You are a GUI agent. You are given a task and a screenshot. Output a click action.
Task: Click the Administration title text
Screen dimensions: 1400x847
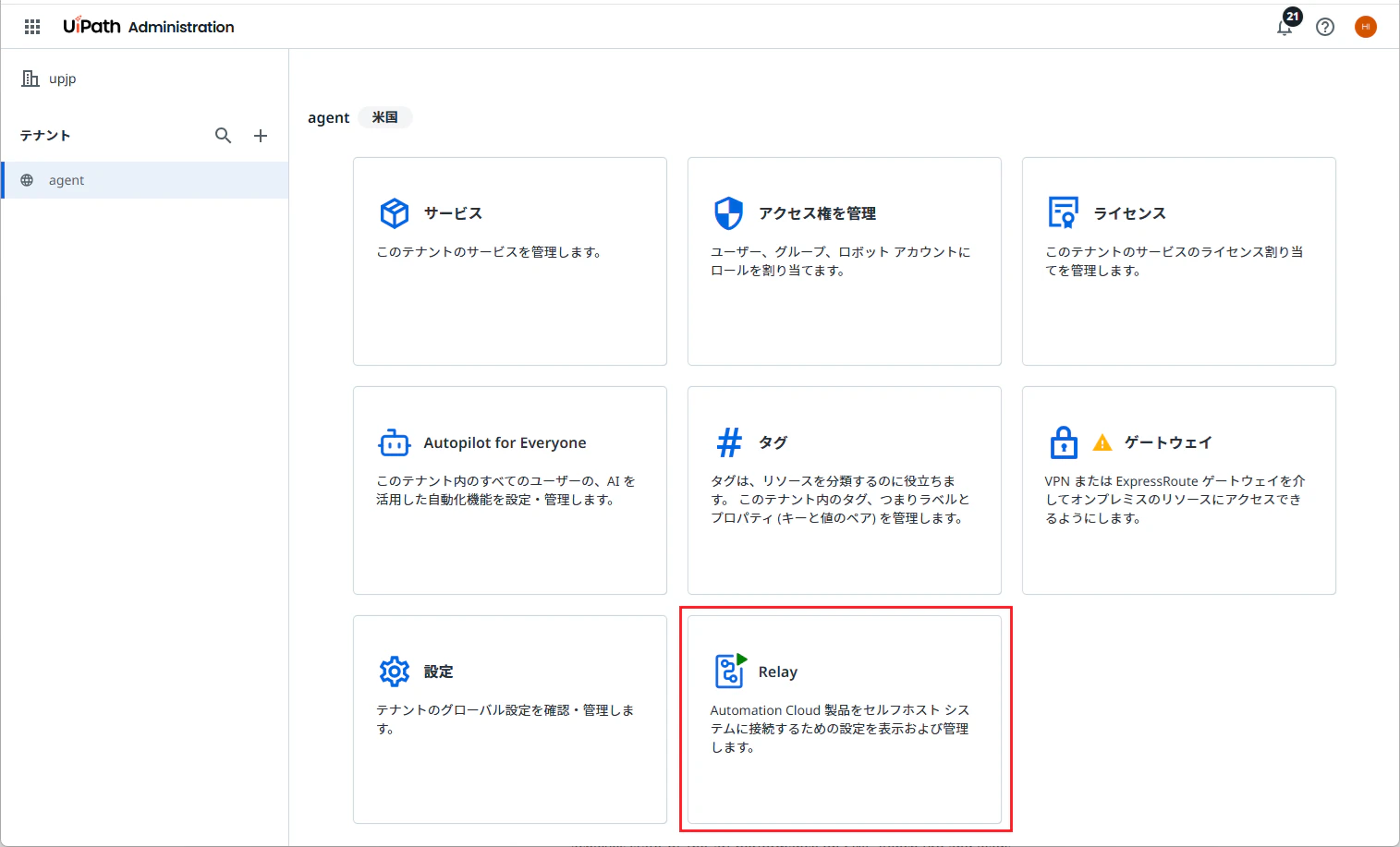181,27
